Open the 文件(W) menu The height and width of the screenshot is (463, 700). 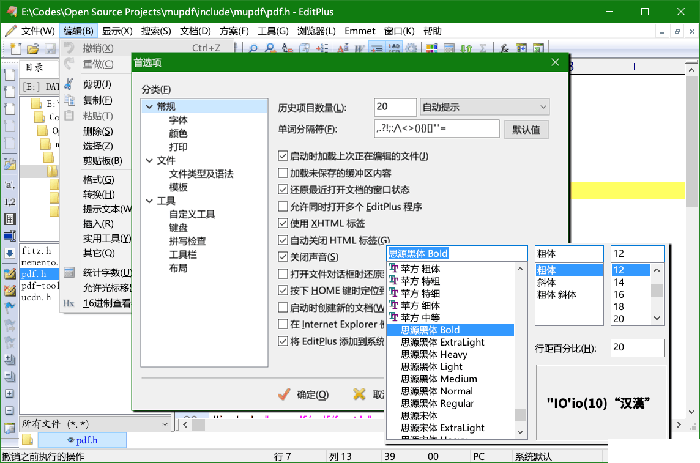(x=38, y=31)
